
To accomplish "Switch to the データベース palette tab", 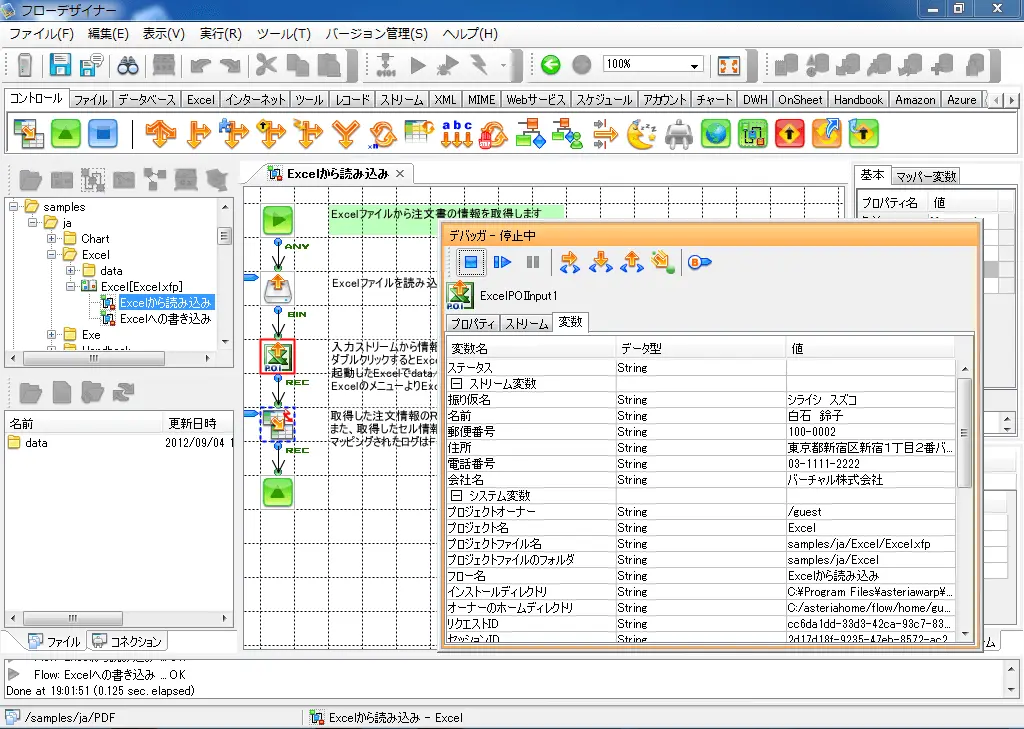I will tap(146, 100).
